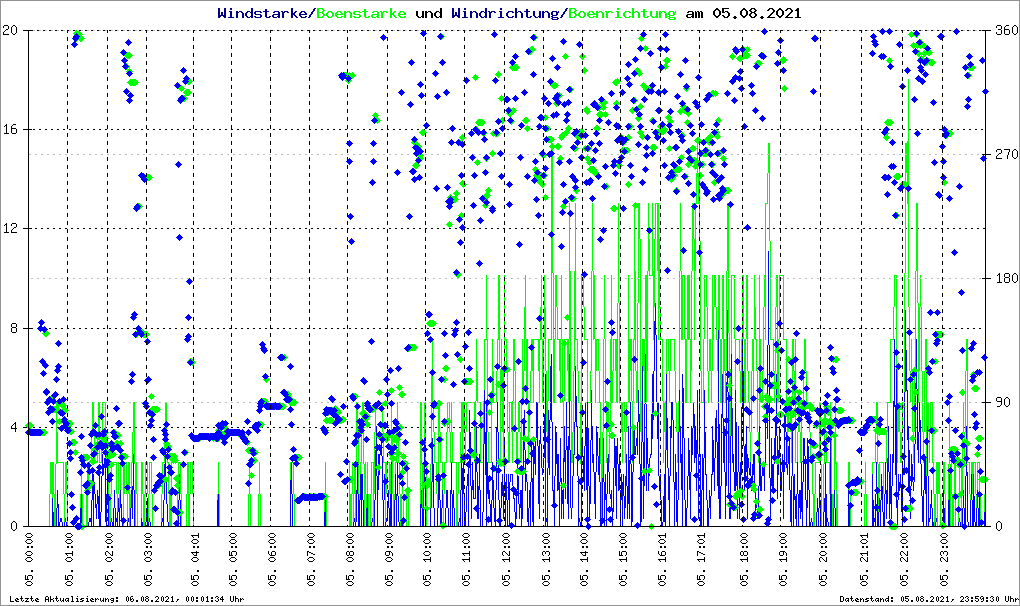Click the '20' label on left axis
Image resolution: width=1020 pixels, height=606 pixels.
click(x=11, y=30)
